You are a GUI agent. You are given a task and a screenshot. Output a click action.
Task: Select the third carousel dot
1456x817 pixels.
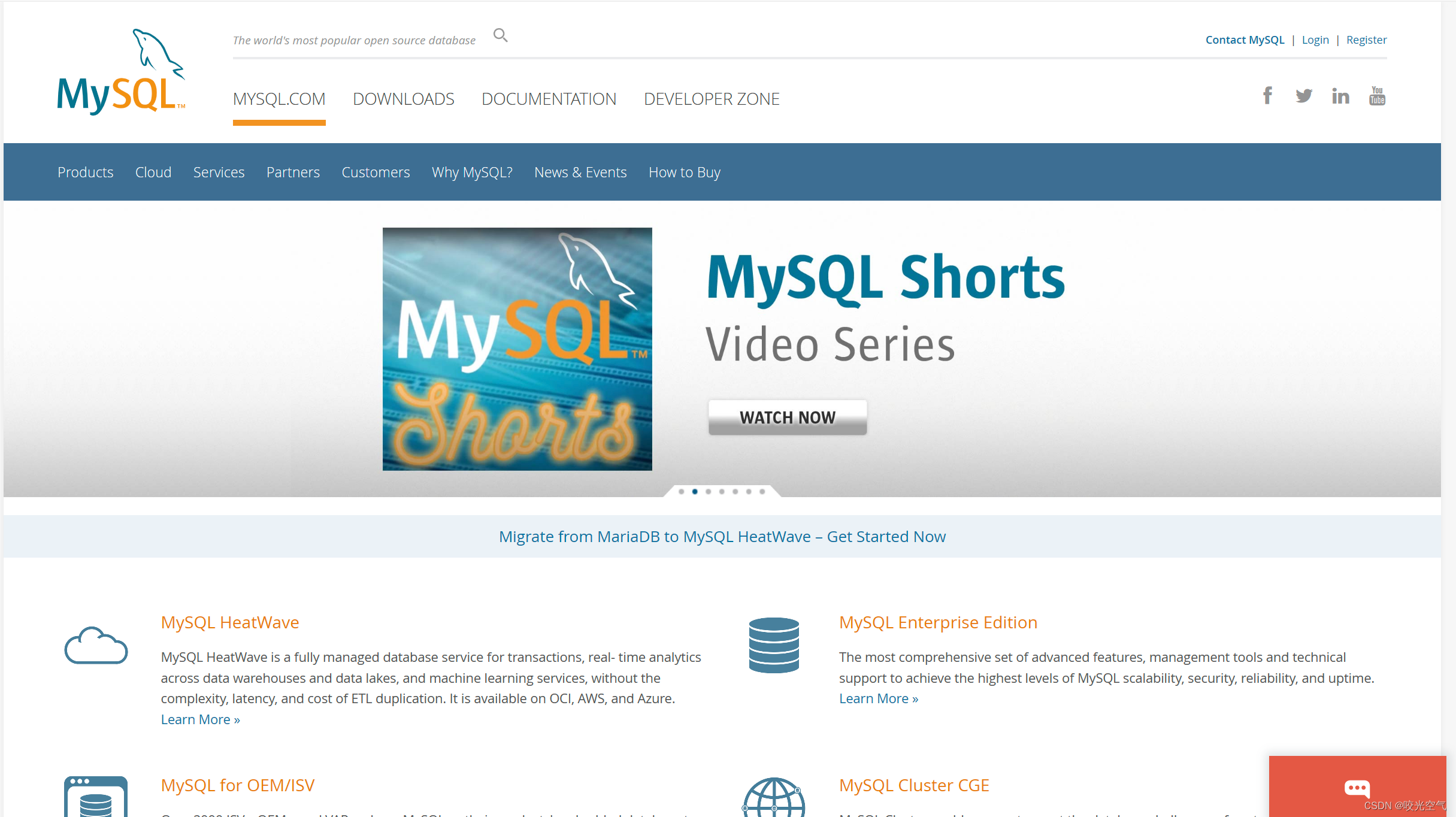pos(708,491)
